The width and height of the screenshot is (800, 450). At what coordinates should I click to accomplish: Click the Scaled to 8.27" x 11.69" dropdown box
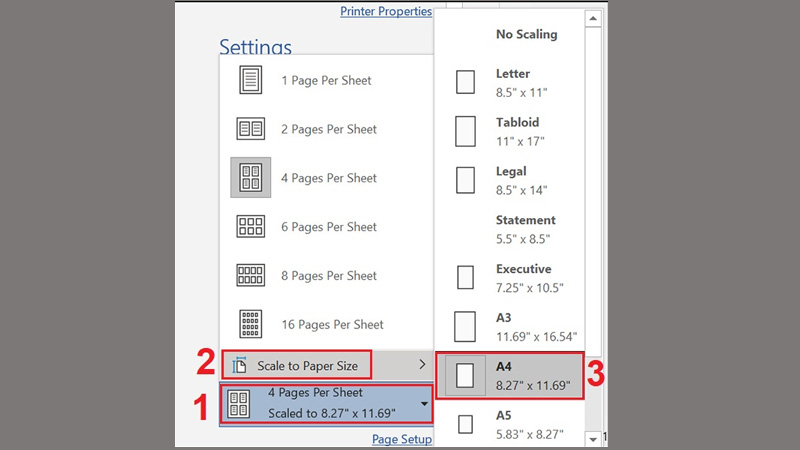pos(327,404)
